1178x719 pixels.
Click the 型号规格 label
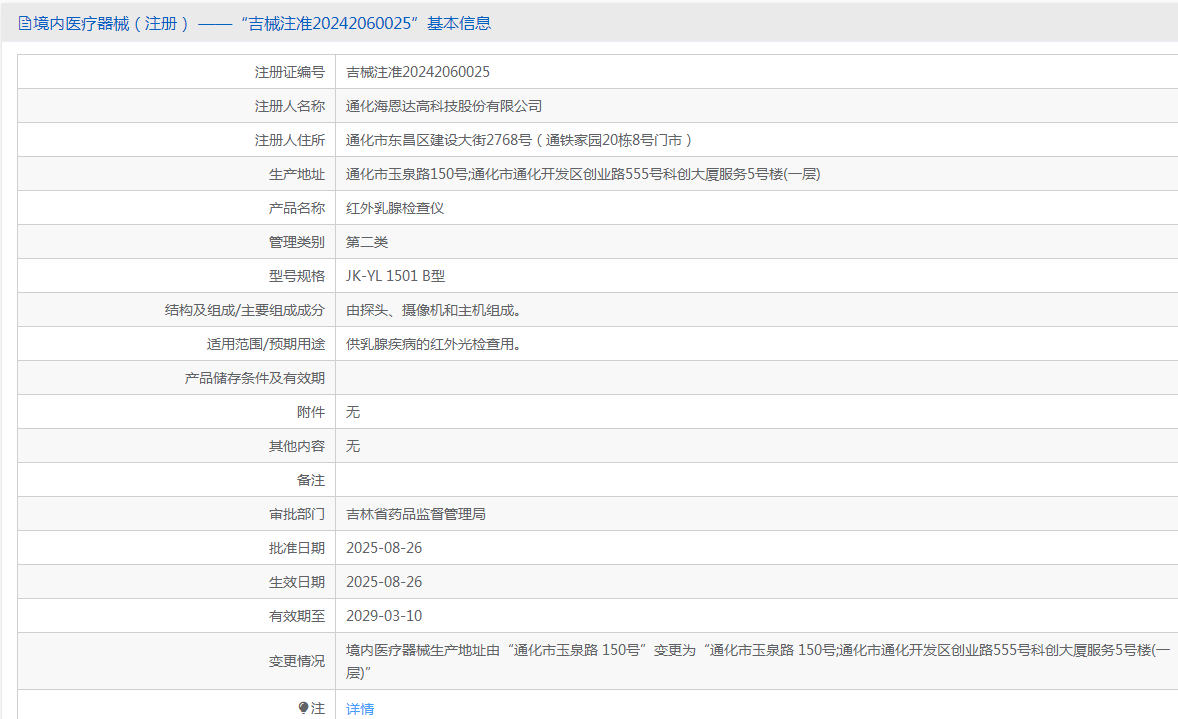(x=297, y=276)
